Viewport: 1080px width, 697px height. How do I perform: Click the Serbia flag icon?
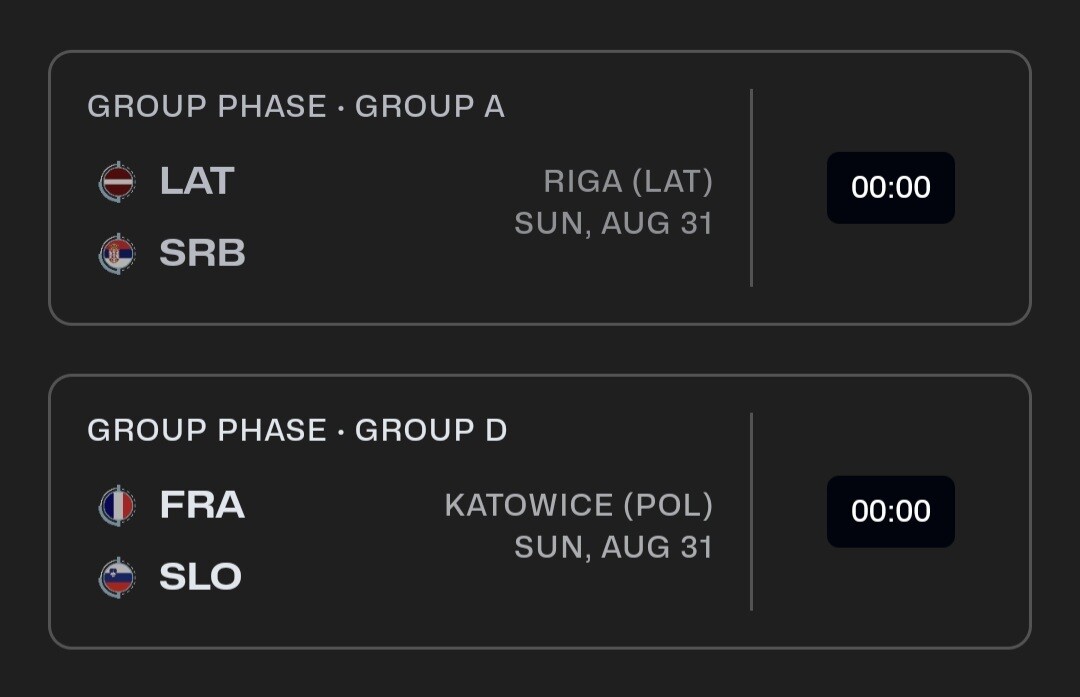tap(117, 254)
